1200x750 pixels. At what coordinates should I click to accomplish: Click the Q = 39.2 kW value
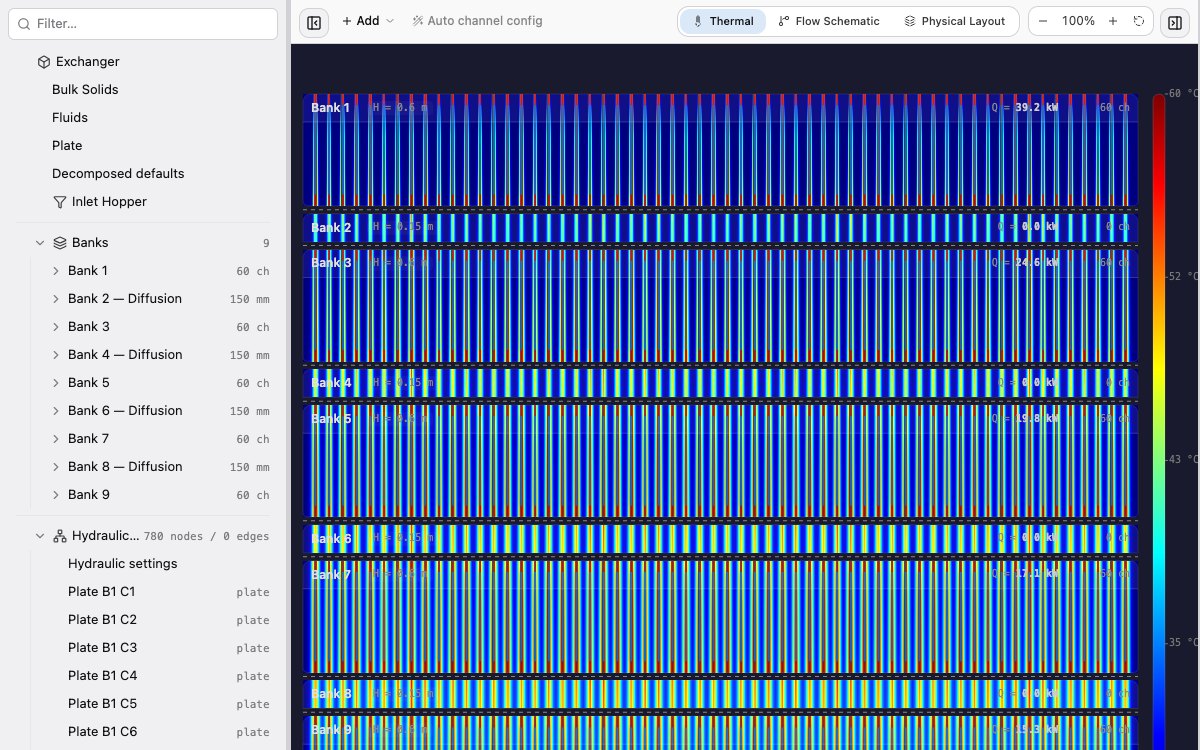coord(1025,107)
